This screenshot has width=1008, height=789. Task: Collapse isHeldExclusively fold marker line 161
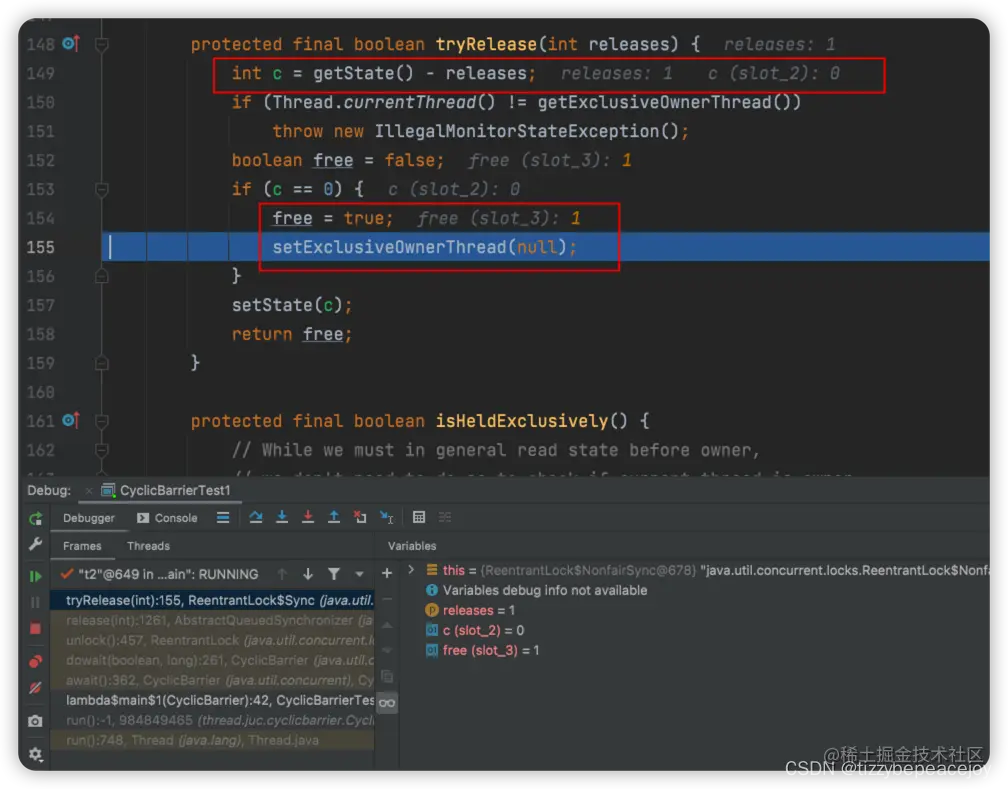pyautogui.click(x=102, y=421)
